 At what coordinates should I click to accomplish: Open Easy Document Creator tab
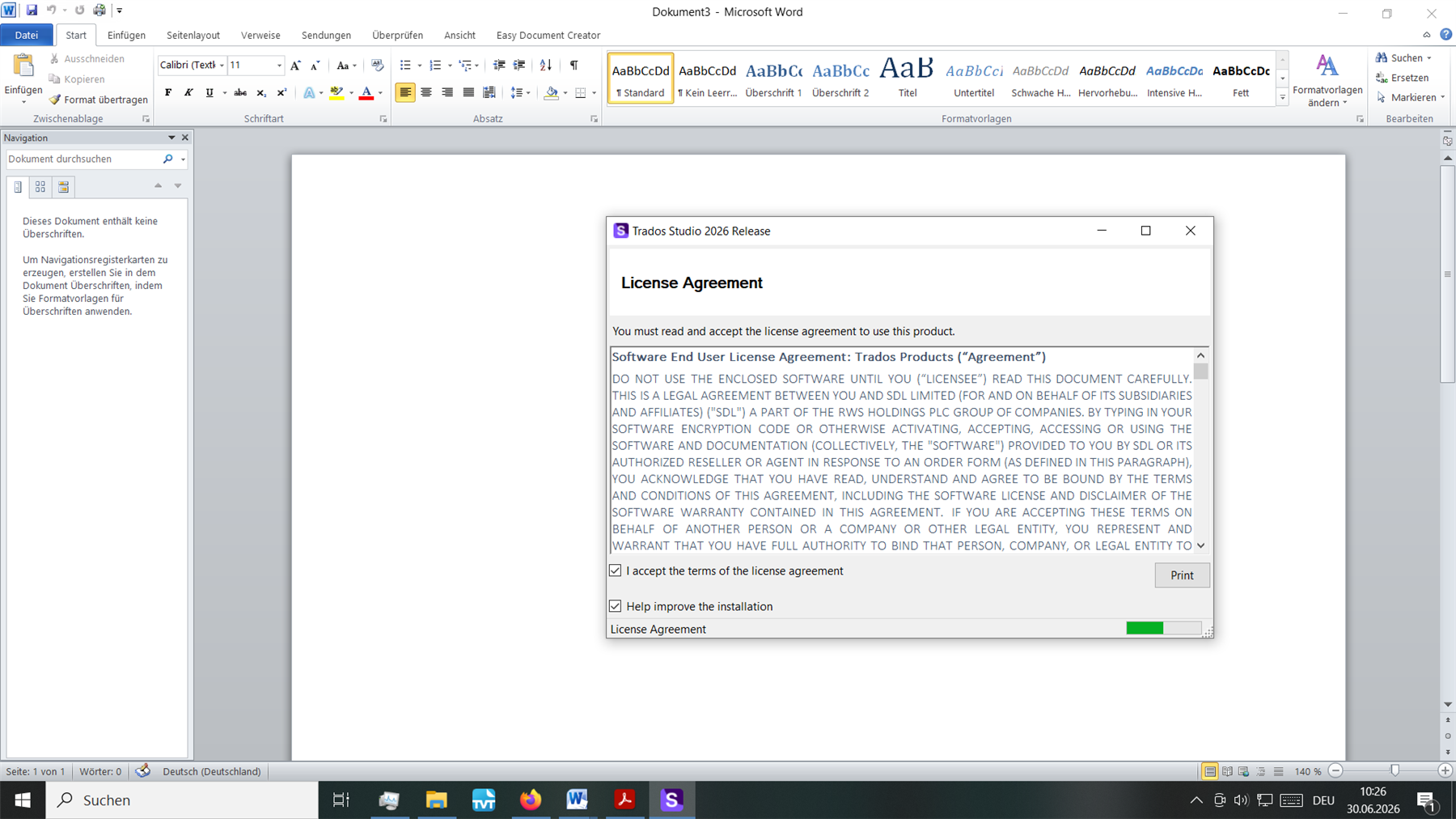coord(548,35)
